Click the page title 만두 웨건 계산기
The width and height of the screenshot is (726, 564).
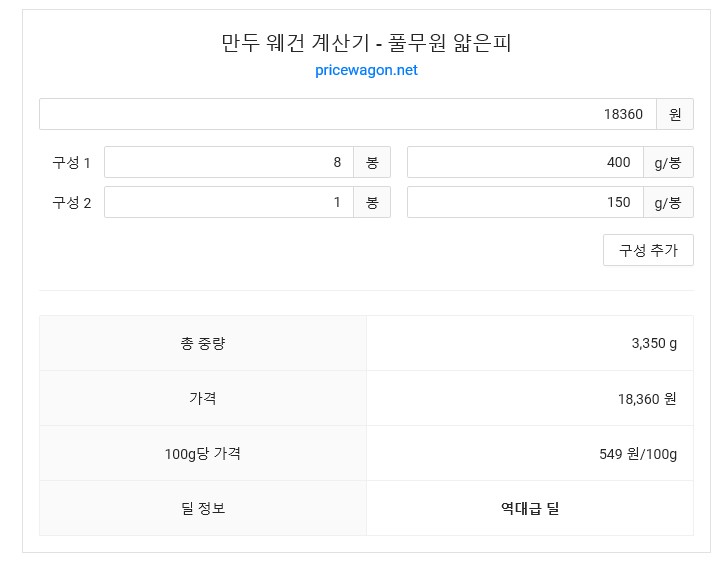tap(295, 43)
